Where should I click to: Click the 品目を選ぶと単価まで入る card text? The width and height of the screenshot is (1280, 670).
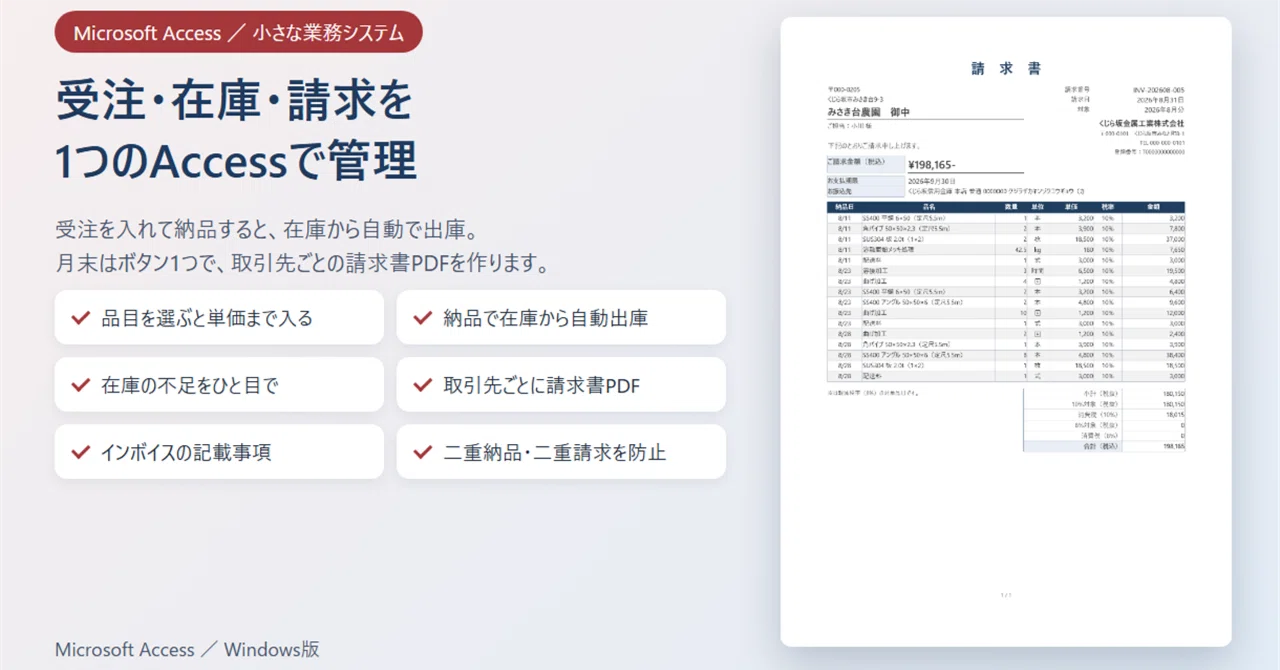tap(207, 318)
